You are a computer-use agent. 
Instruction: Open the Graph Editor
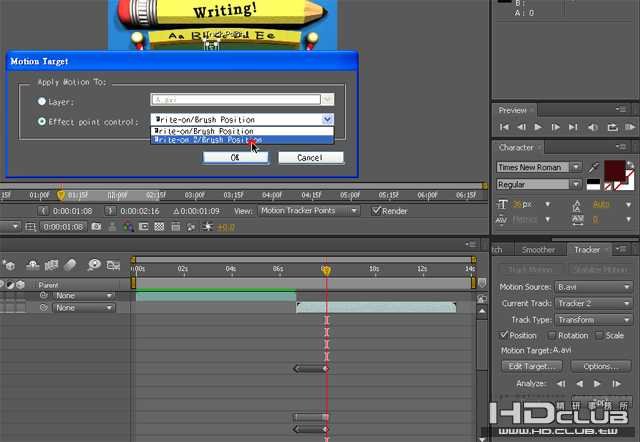click(113, 265)
